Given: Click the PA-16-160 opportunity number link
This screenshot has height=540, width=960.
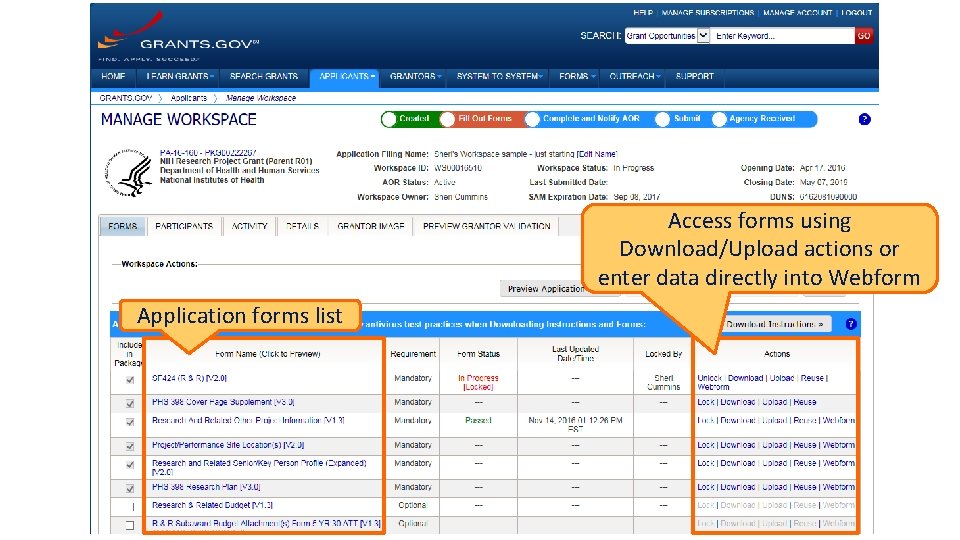Looking at the screenshot, I should [x=208, y=152].
